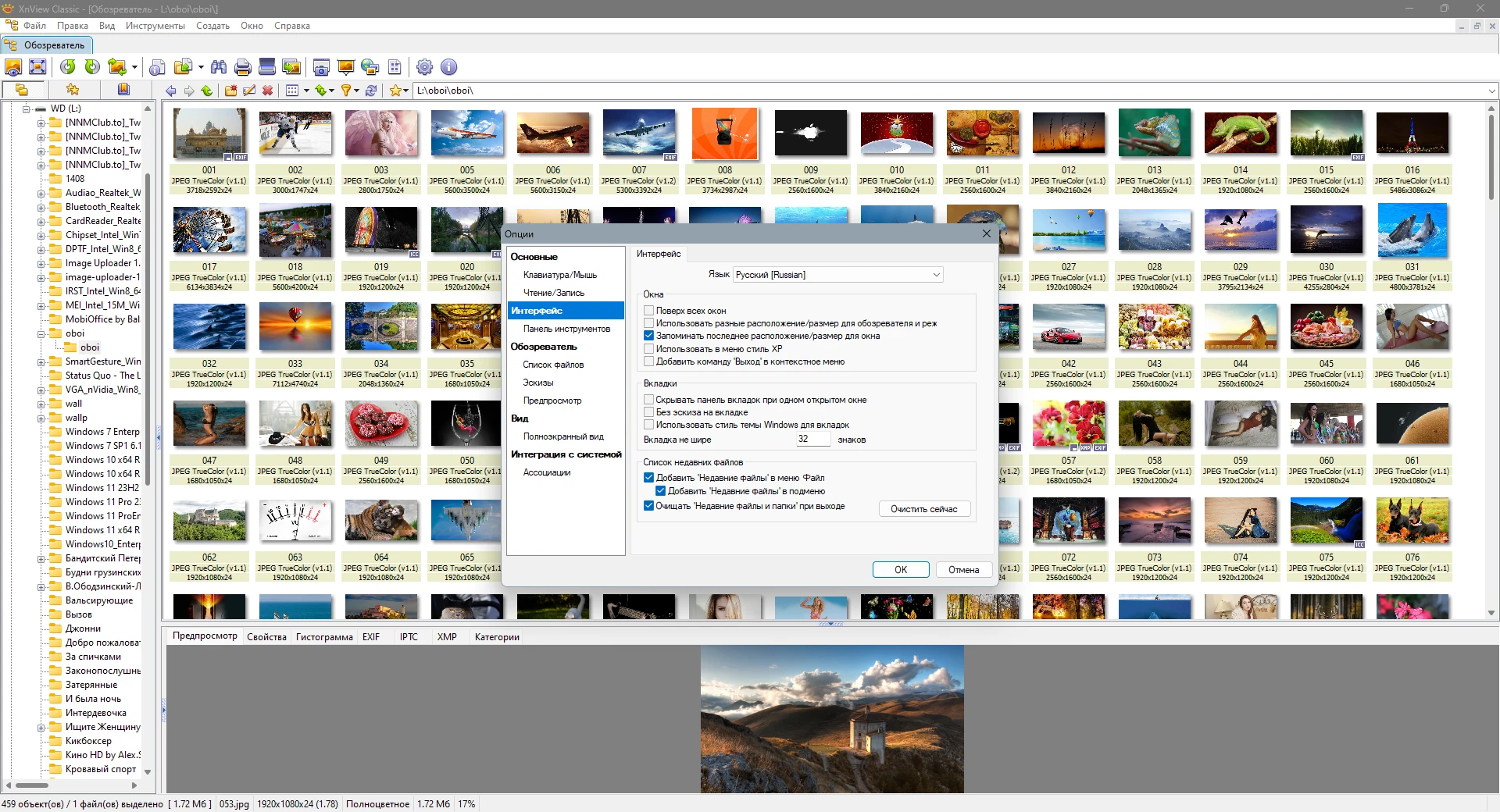Open the scanner acquire tool
This screenshot has height=812, width=1500.
267,67
